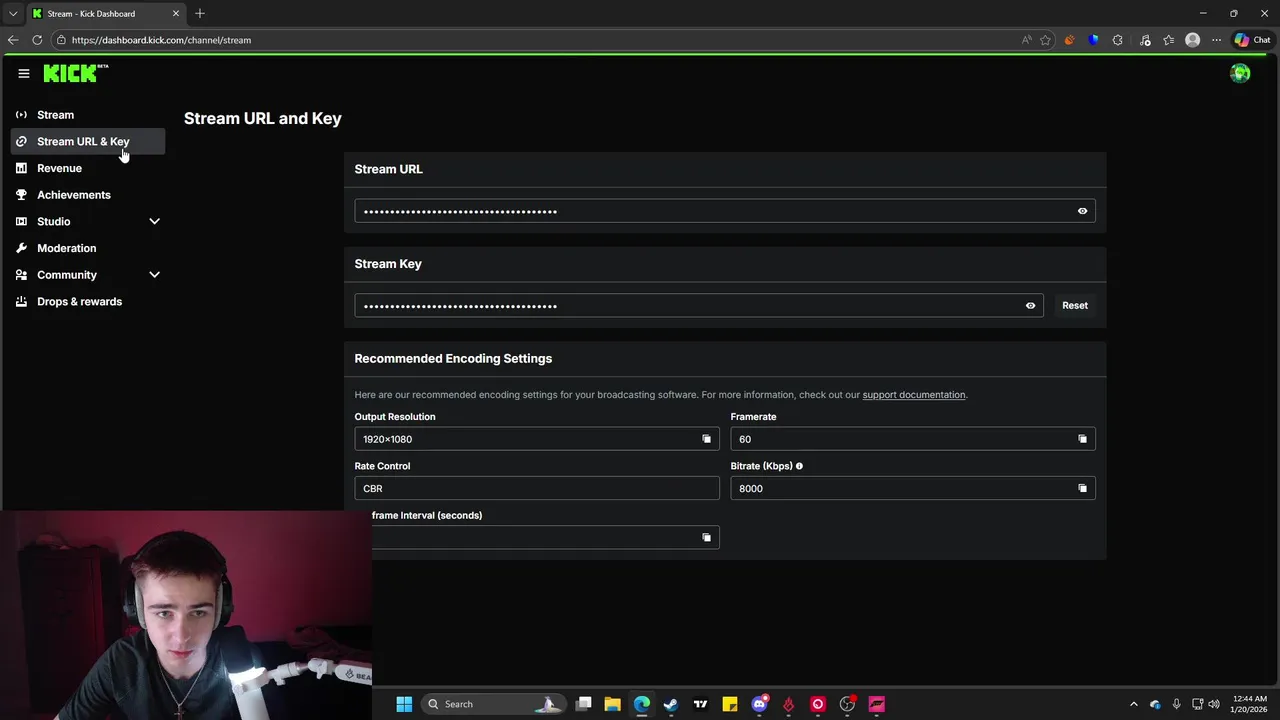Open browser Settings and more menu

pyautogui.click(x=1216, y=40)
